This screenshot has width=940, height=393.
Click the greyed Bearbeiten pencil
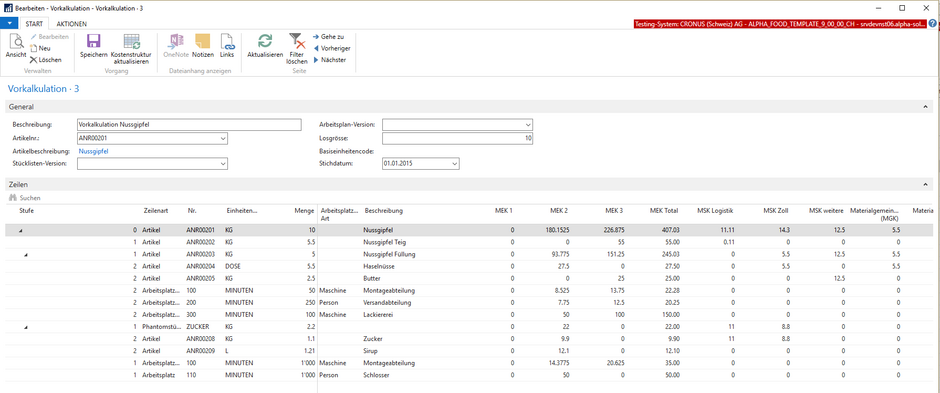pyautogui.click(x=34, y=37)
